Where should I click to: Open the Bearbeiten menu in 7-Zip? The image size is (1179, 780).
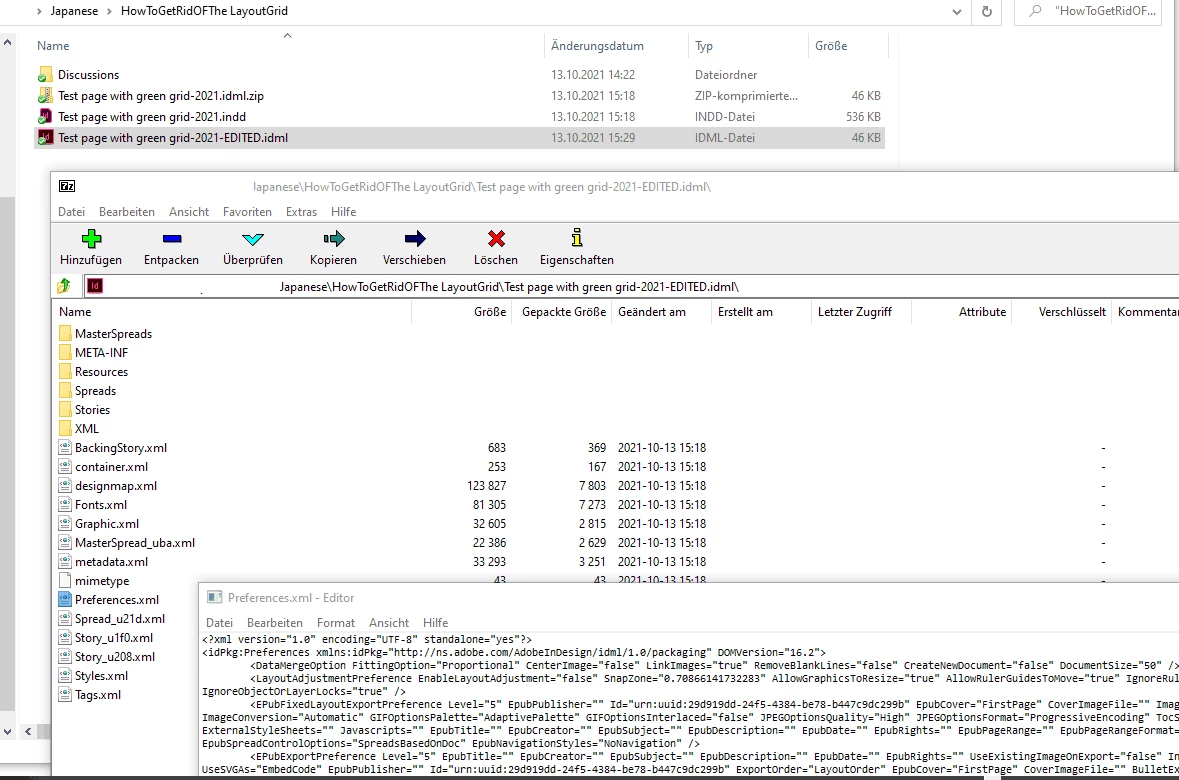[126, 212]
